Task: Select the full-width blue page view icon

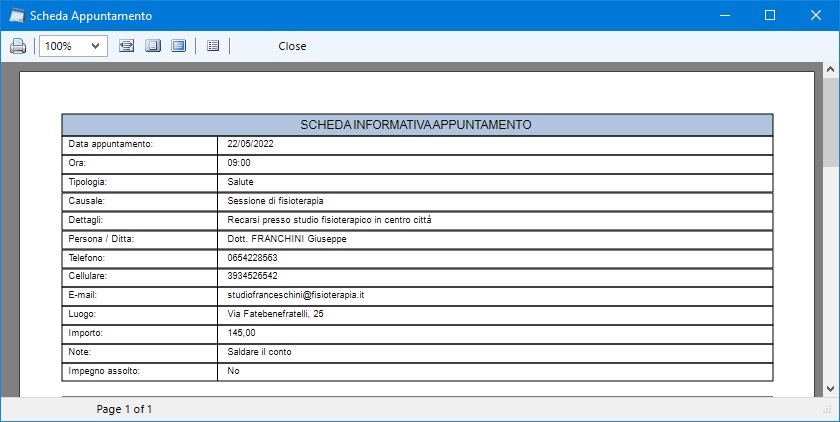Action: [178, 46]
